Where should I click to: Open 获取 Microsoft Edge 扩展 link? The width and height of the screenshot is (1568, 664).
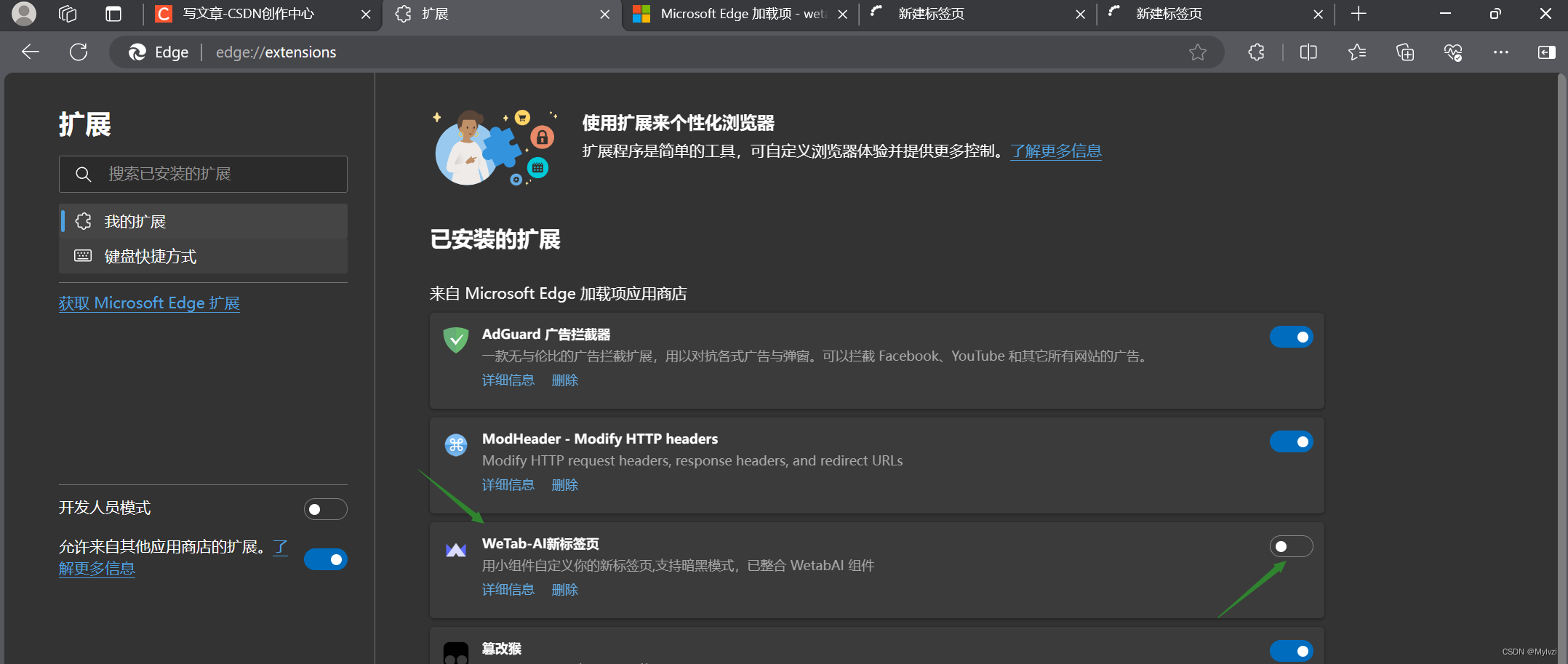pyautogui.click(x=149, y=303)
